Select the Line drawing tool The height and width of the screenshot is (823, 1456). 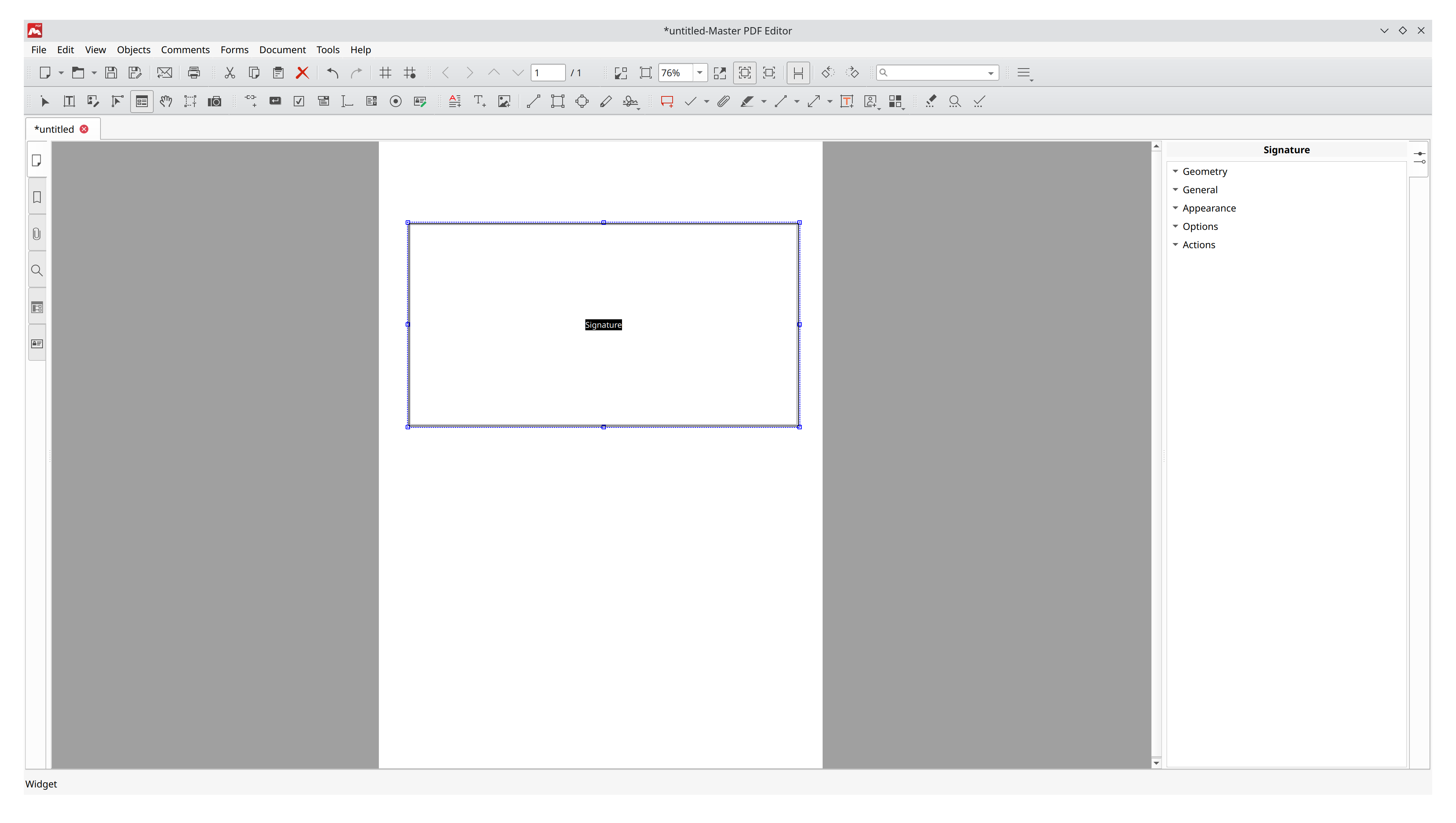coord(533,101)
